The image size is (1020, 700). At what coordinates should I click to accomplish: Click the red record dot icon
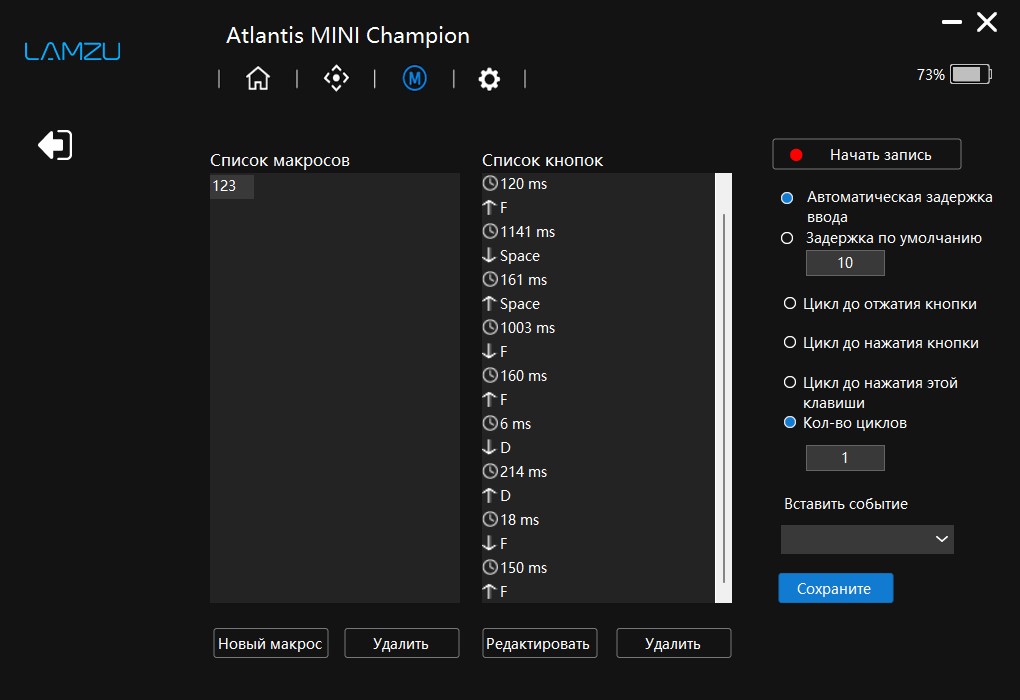point(796,155)
